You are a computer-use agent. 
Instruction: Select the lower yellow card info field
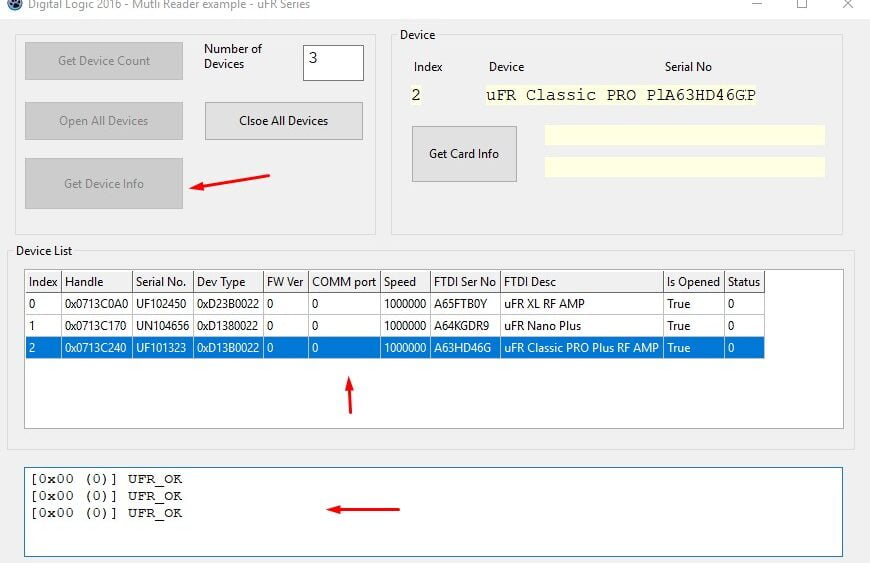685,167
